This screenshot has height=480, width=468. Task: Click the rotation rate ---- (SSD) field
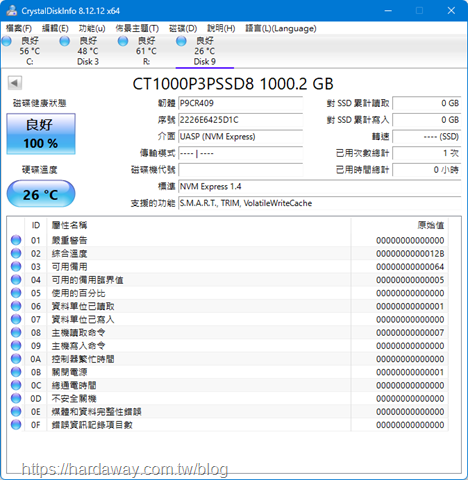pos(427,136)
